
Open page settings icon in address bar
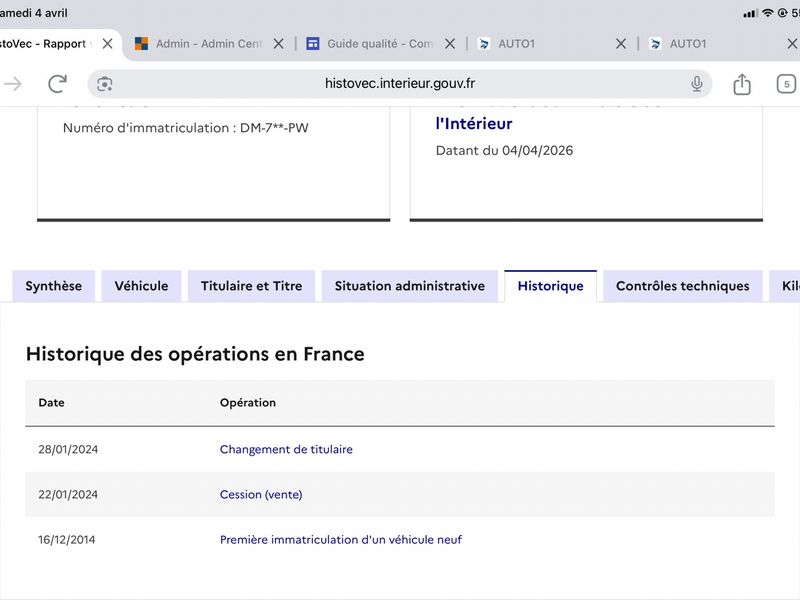click(105, 84)
